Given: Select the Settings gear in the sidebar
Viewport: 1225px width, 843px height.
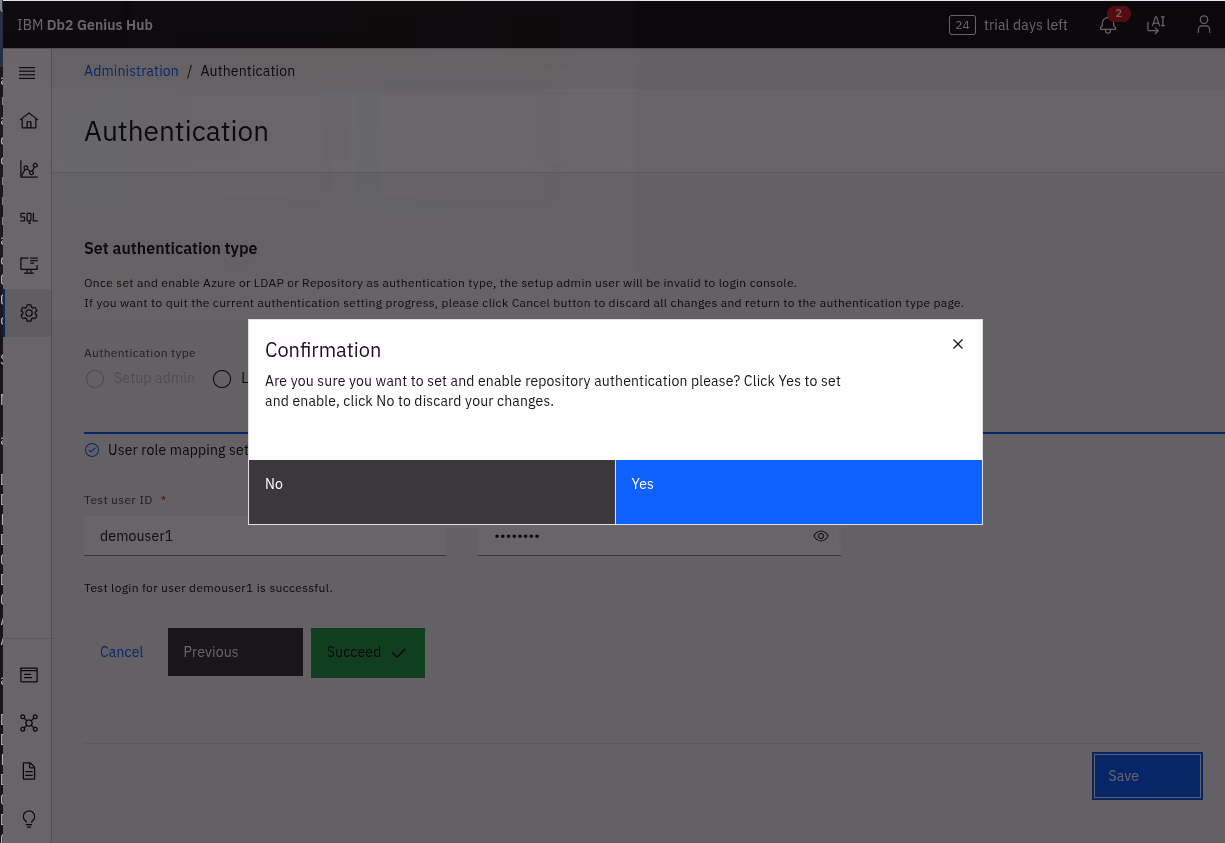Looking at the screenshot, I should click(x=28, y=313).
